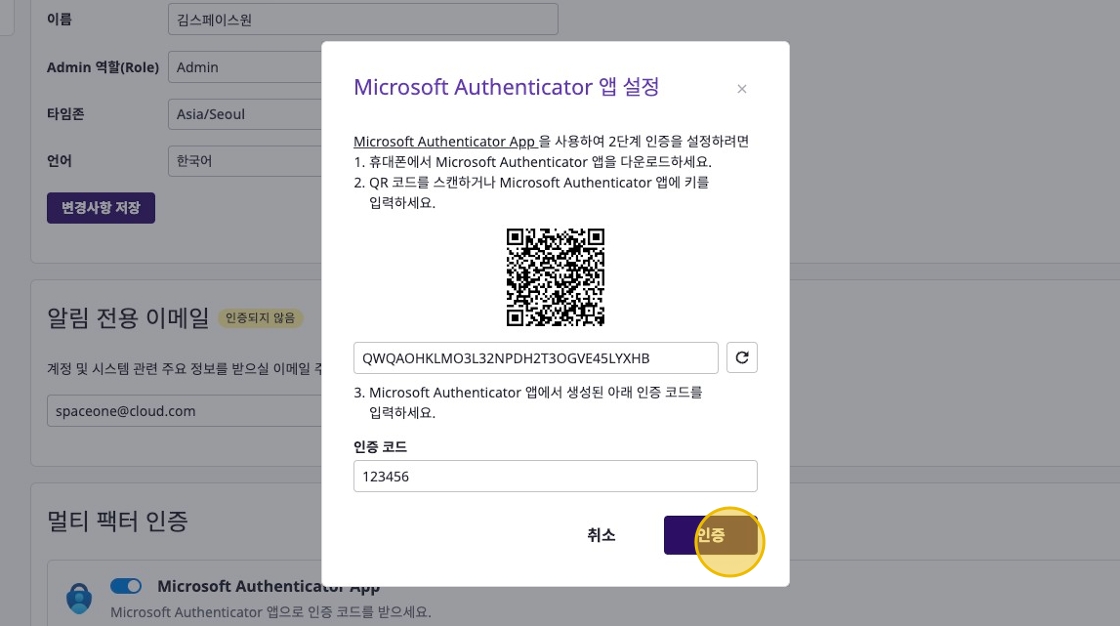Close the Microsoft Authenticator setup dialog
Viewport: 1120px width, 626px height.
(x=742, y=89)
